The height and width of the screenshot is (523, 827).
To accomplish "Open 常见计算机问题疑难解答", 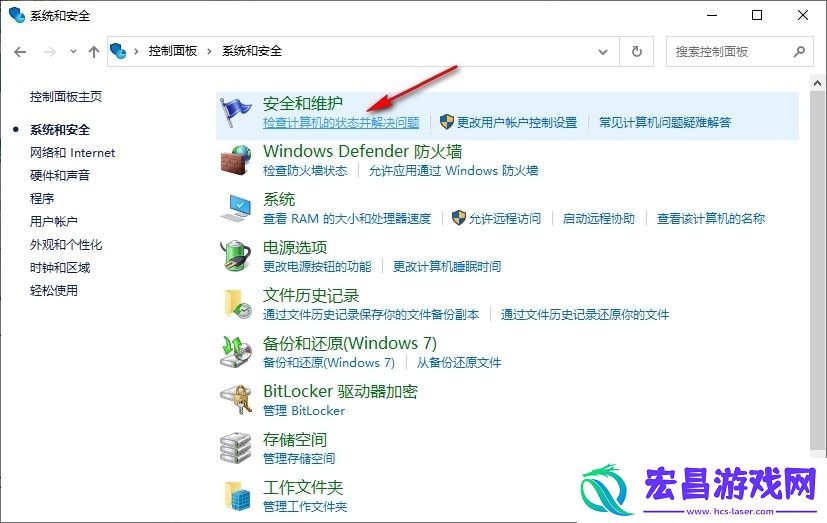I will [x=665, y=123].
